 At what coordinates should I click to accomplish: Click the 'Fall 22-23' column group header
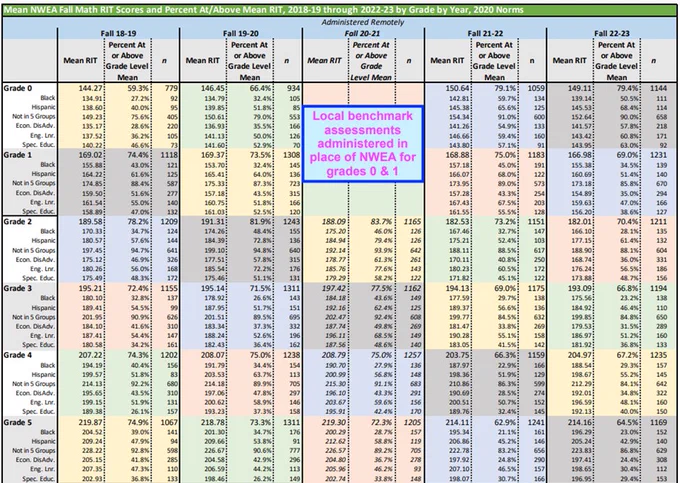point(611,33)
